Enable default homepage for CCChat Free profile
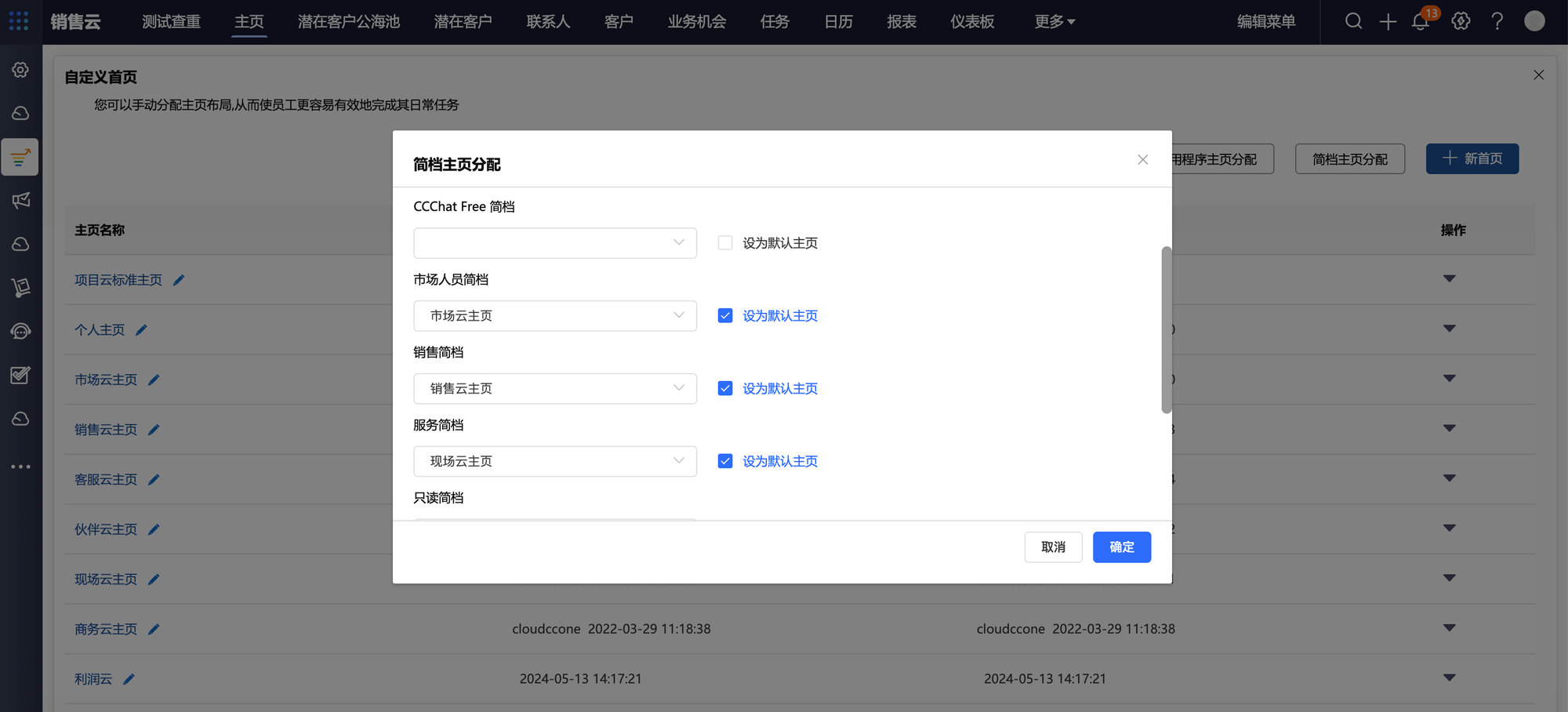 pyautogui.click(x=725, y=243)
